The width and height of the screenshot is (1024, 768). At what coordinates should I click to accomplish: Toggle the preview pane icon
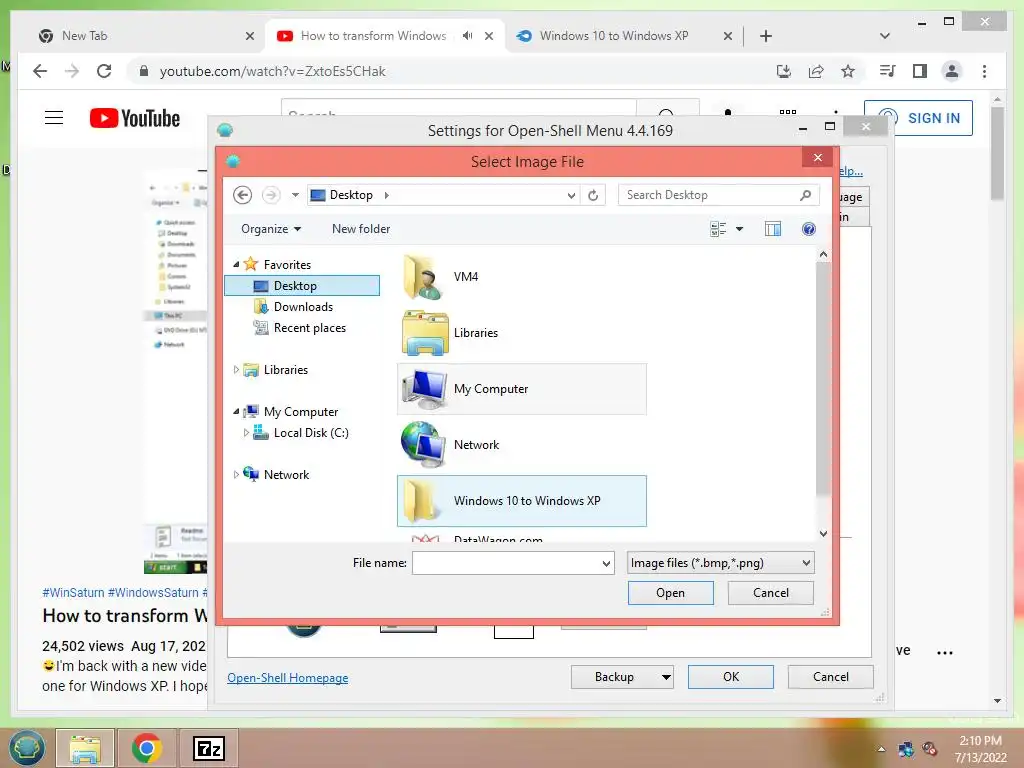click(x=773, y=229)
